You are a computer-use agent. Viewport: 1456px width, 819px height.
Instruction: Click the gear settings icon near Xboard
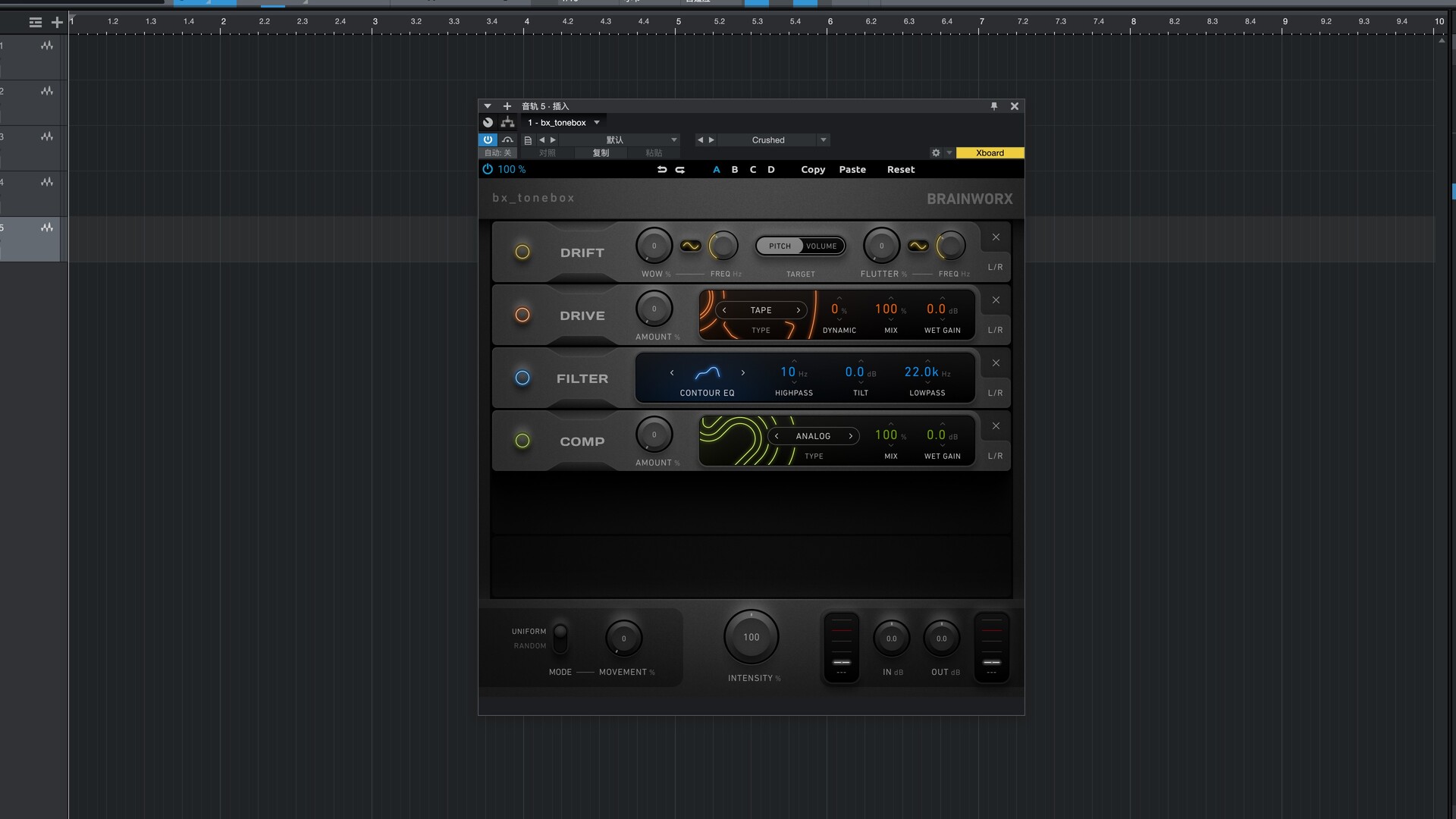(936, 152)
